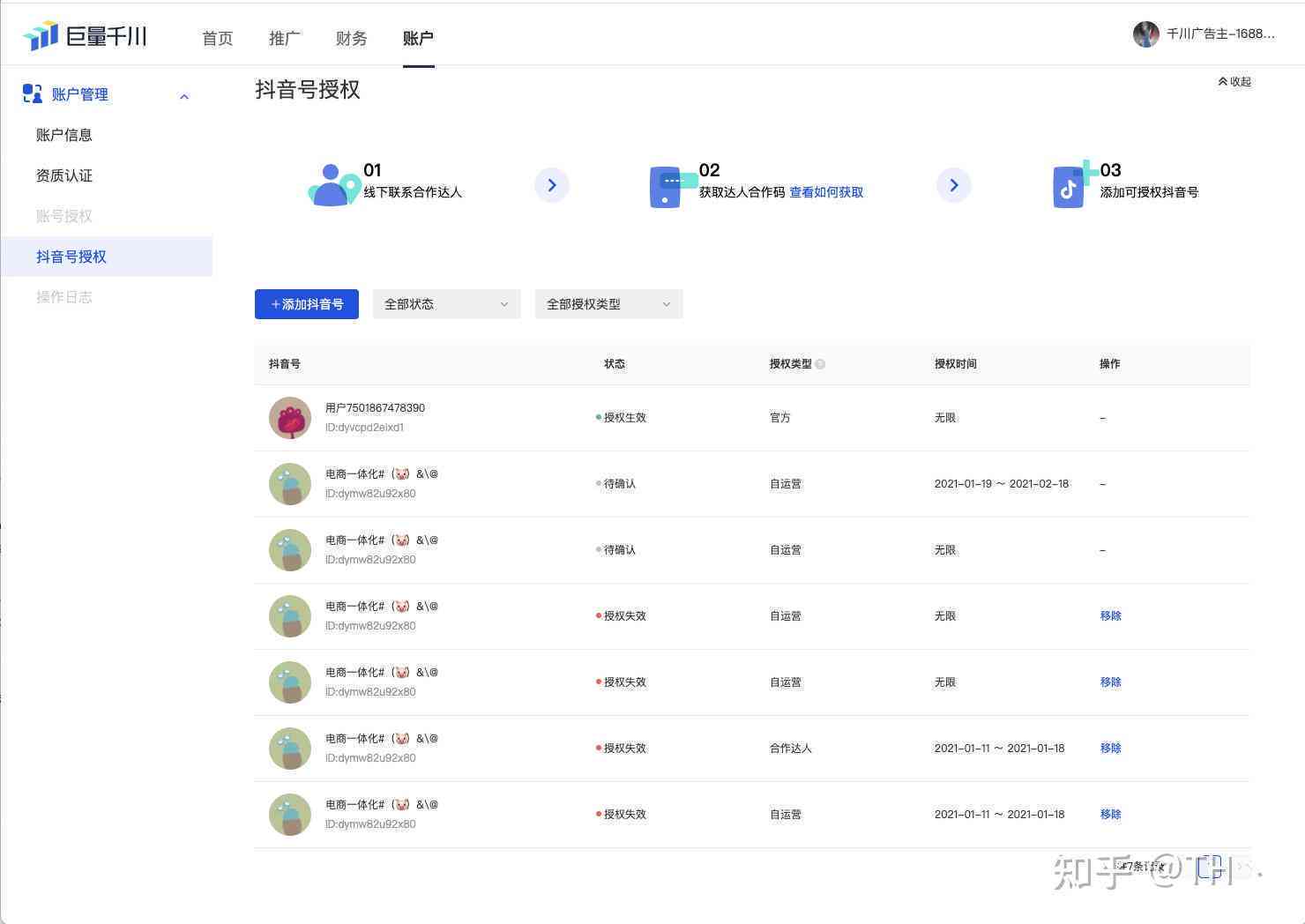1305x924 pixels.
Task: Click the 官方 authorization type cell
Action: click(x=780, y=418)
